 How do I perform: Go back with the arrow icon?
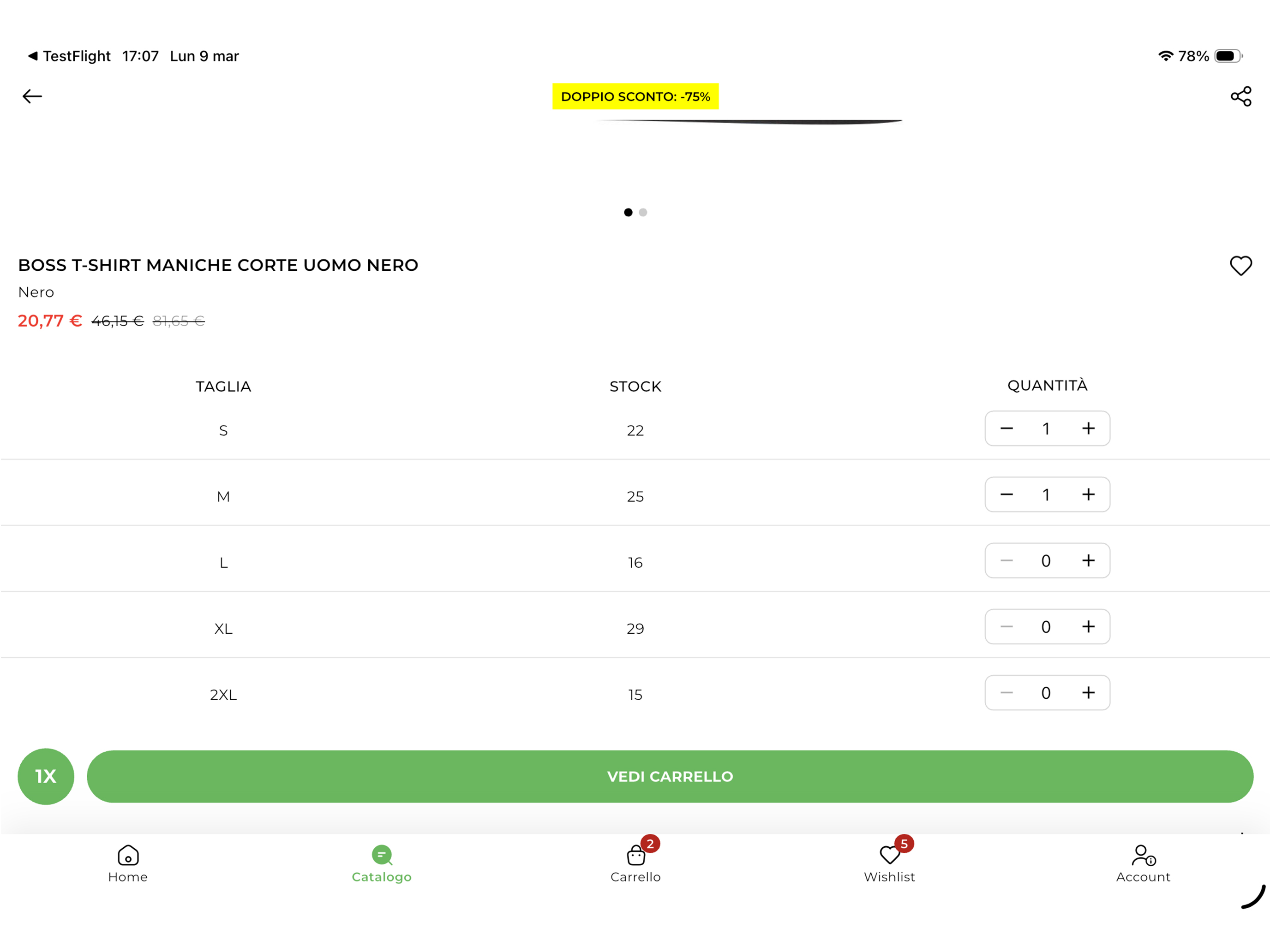click(x=32, y=96)
